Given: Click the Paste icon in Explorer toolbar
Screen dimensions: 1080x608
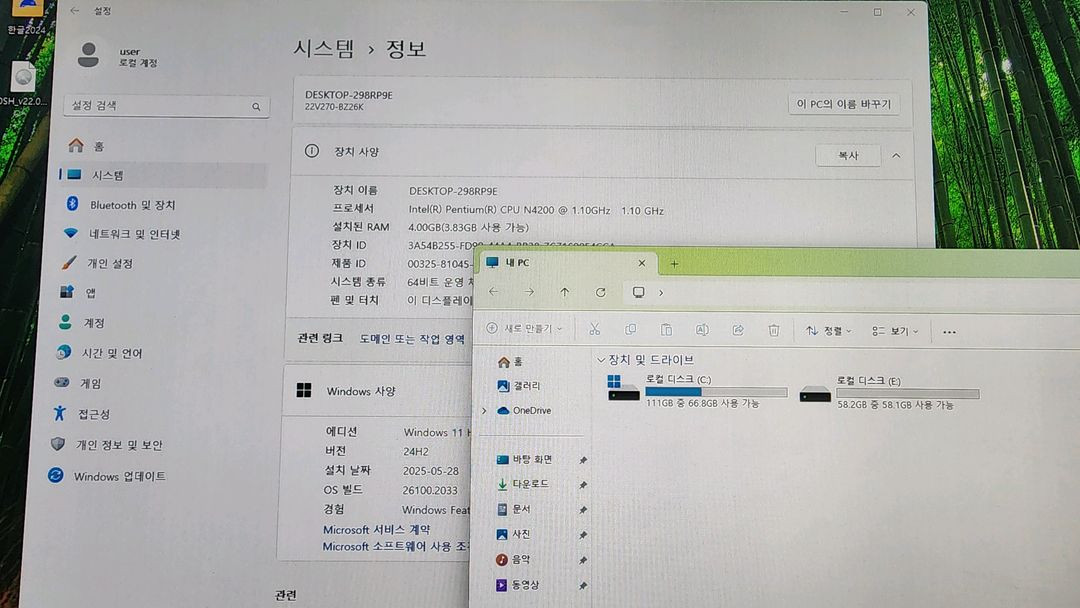Looking at the screenshot, I should pos(666,330).
